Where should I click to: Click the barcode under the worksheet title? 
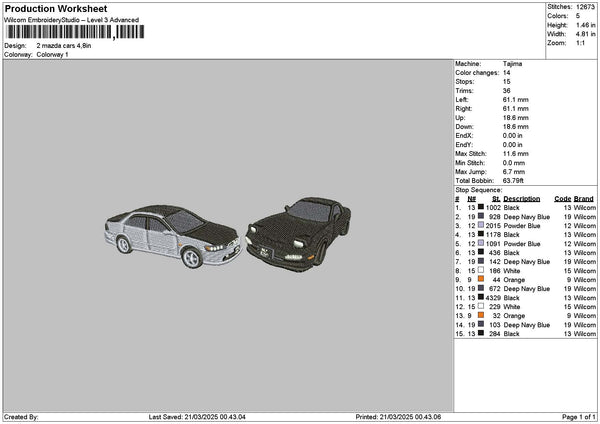coord(75,32)
